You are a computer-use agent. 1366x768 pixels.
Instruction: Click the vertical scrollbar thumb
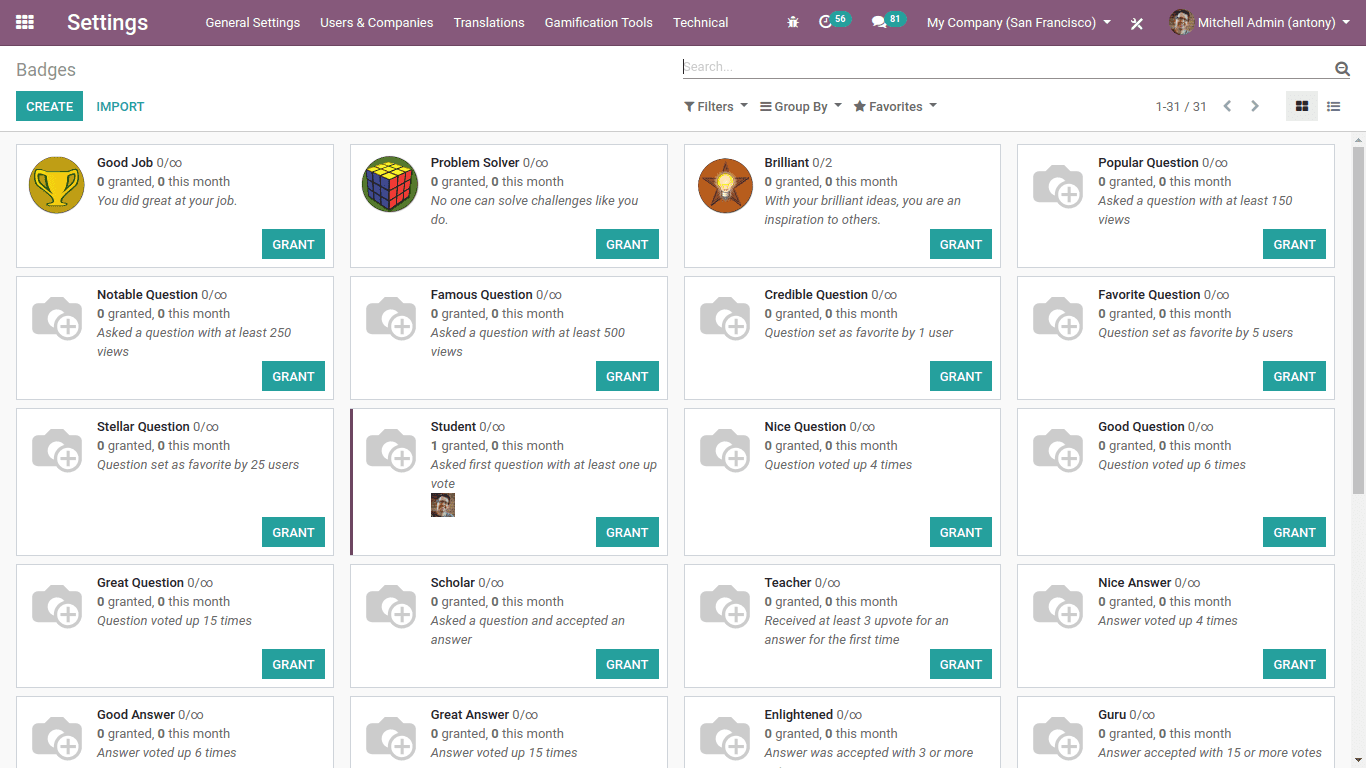tap(1358, 320)
